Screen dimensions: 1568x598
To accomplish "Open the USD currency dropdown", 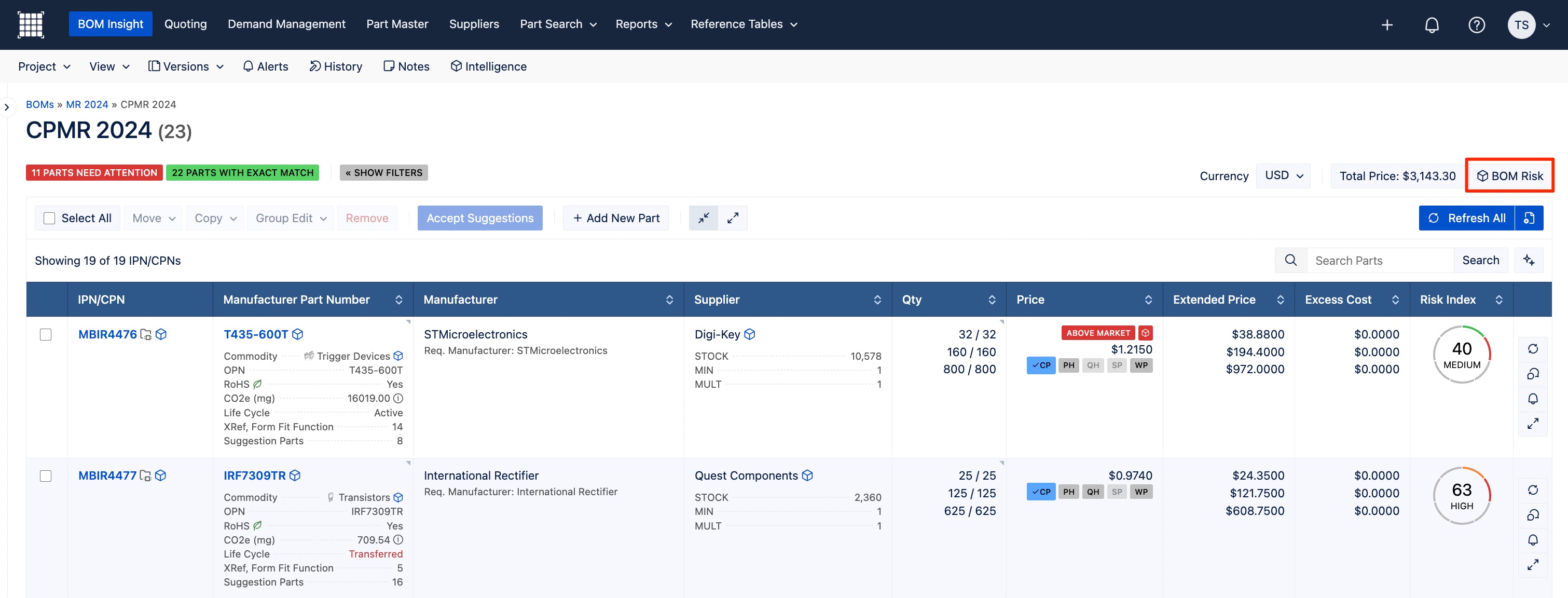I will point(1283,176).
